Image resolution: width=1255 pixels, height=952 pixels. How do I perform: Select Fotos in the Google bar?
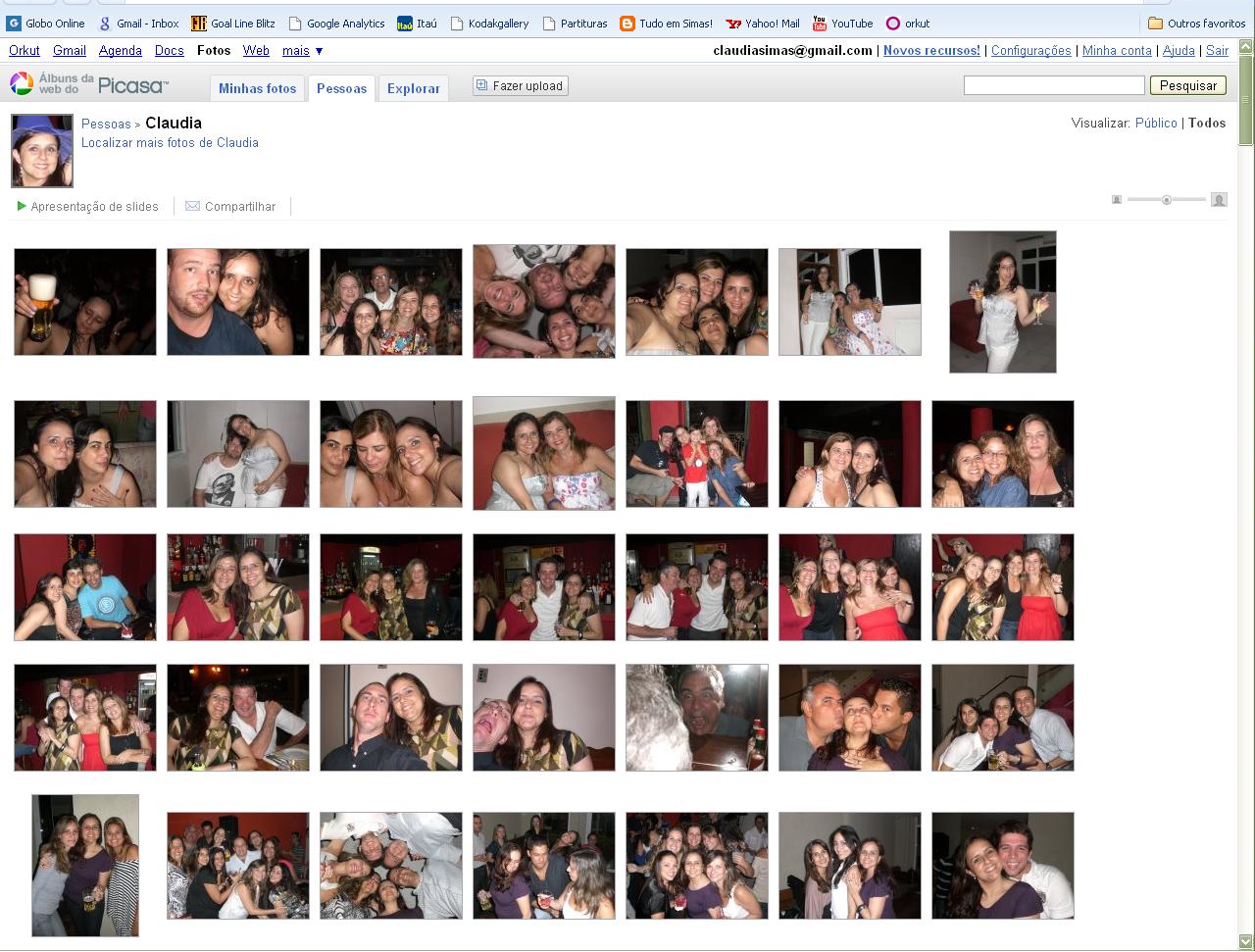click(x=214, y=50)
